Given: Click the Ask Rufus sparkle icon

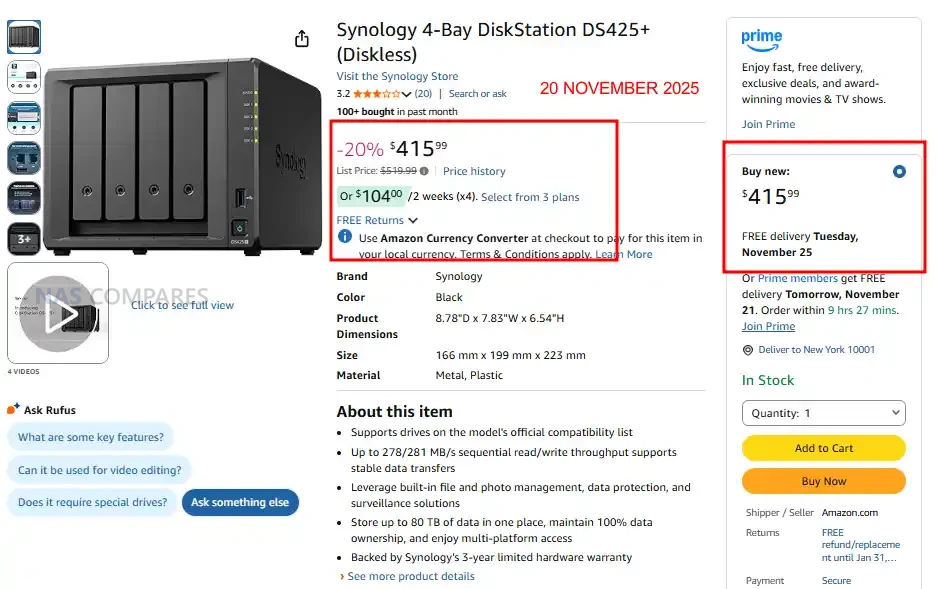Looking at the screenshot, I should click(13, 409).
